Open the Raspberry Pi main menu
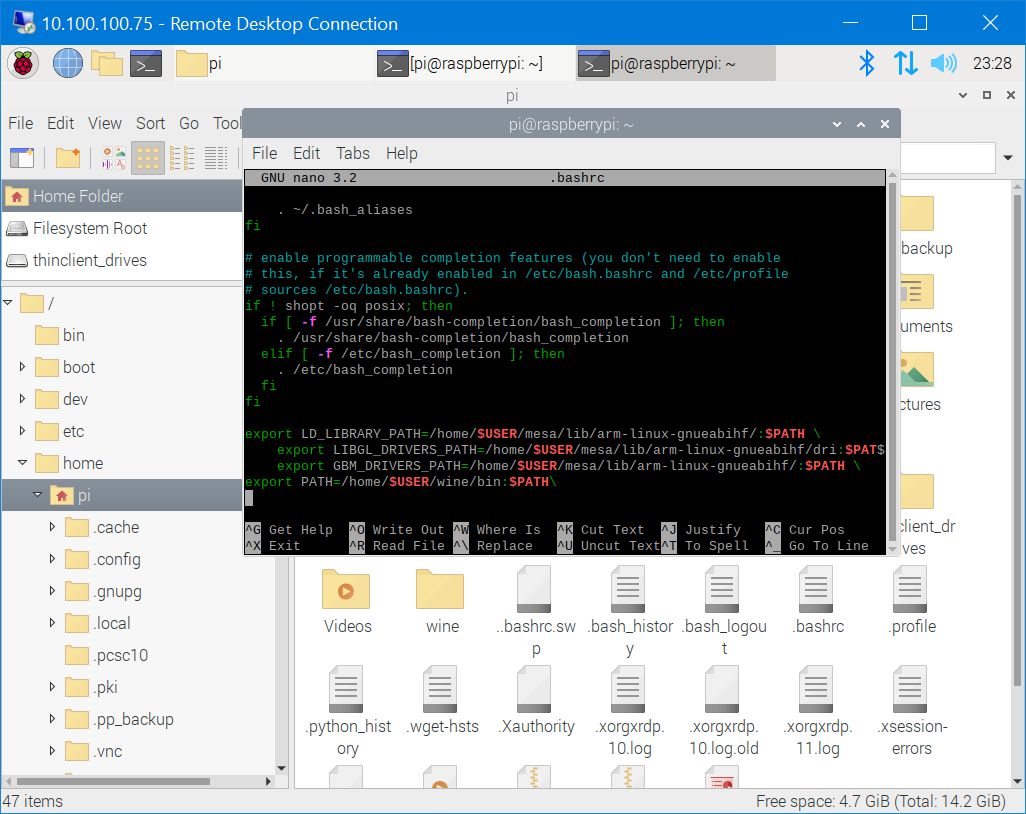 pos(23,63)
